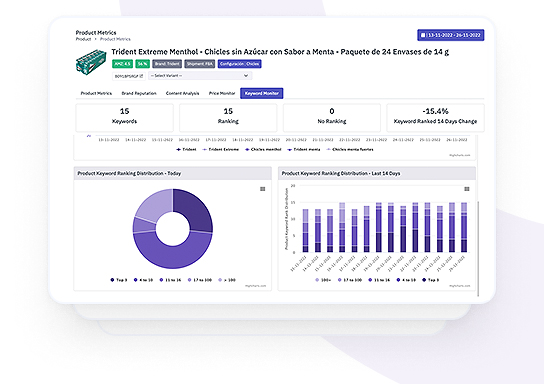Copy ASIN using the icon beside code
The height and width of the screenshot is (384, 544).
point(141,76)
